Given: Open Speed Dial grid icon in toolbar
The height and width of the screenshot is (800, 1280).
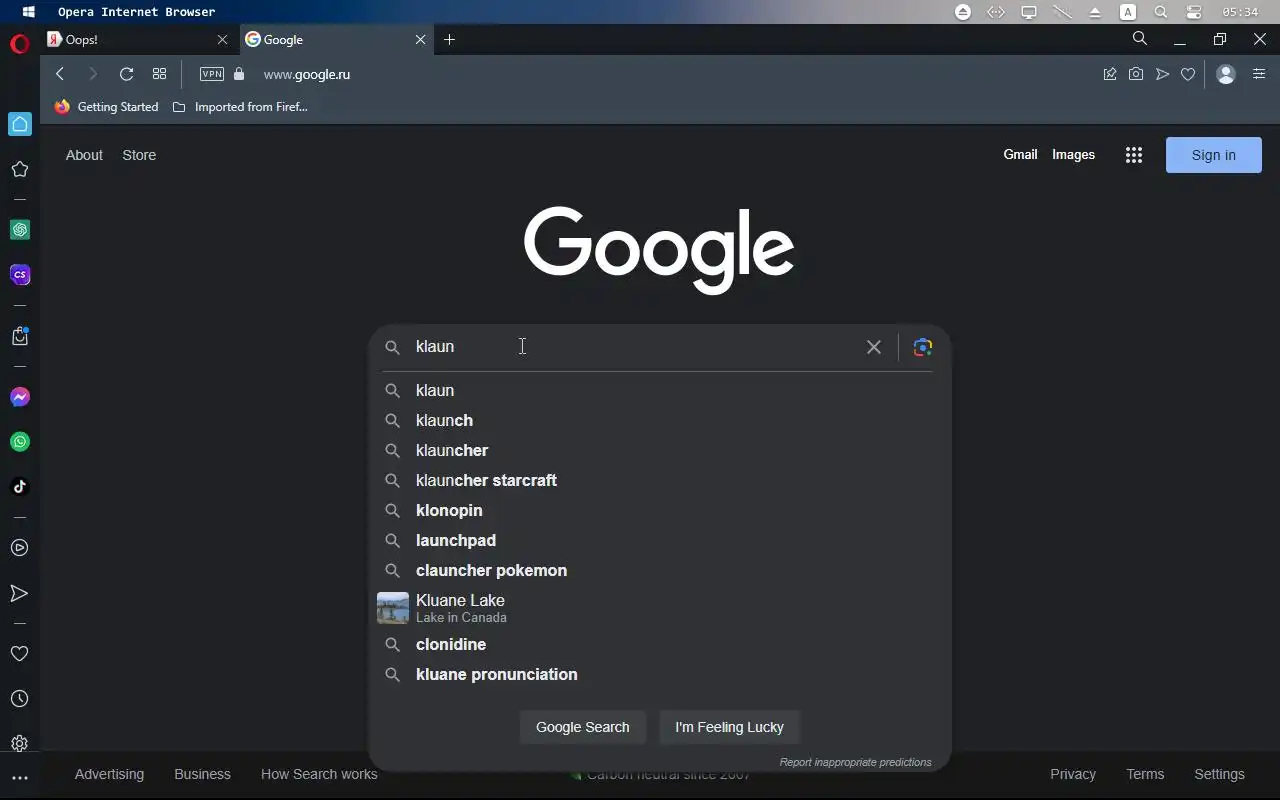Looking at the screenshot, I should click(159, 74).
